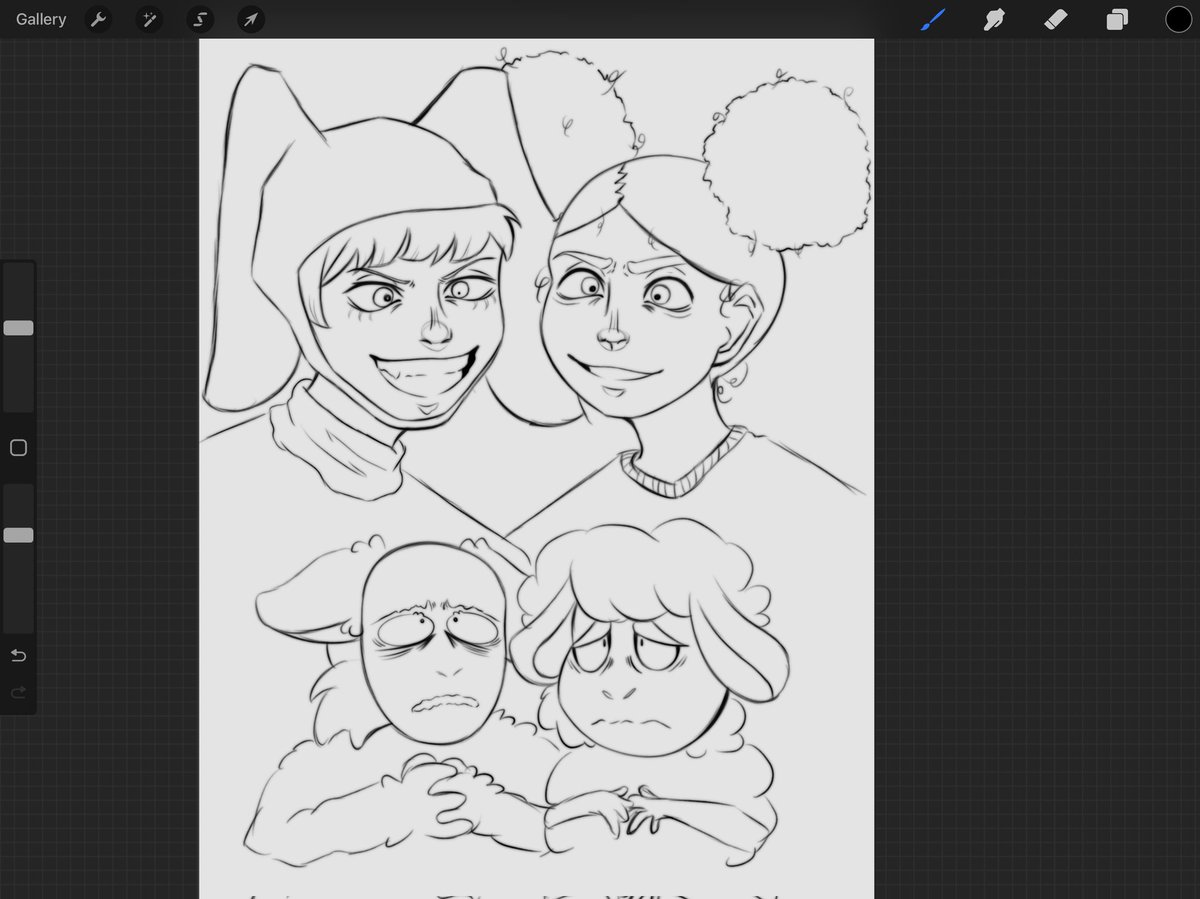
Task: Redo the last undone stroke
Action: point(18,692)
